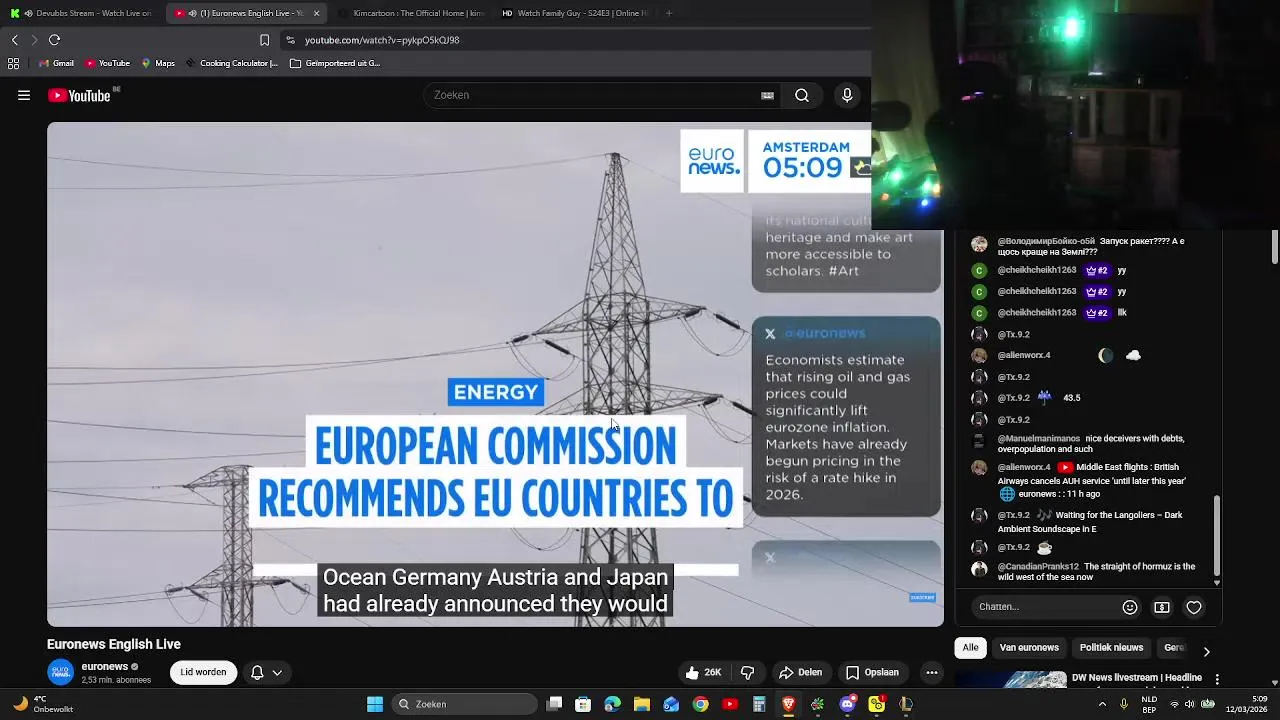Open the Euronews English Live video title
The image size is (1280, 720).
point(114,645)
